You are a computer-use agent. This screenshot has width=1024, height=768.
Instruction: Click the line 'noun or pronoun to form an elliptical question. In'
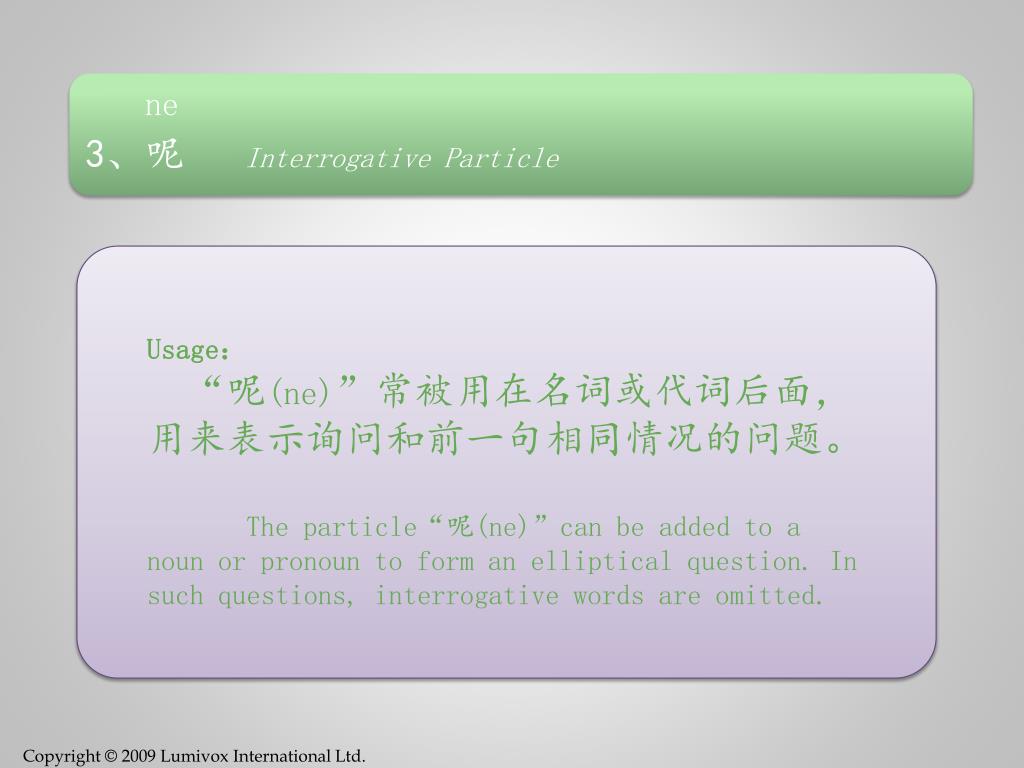[502, 562]
